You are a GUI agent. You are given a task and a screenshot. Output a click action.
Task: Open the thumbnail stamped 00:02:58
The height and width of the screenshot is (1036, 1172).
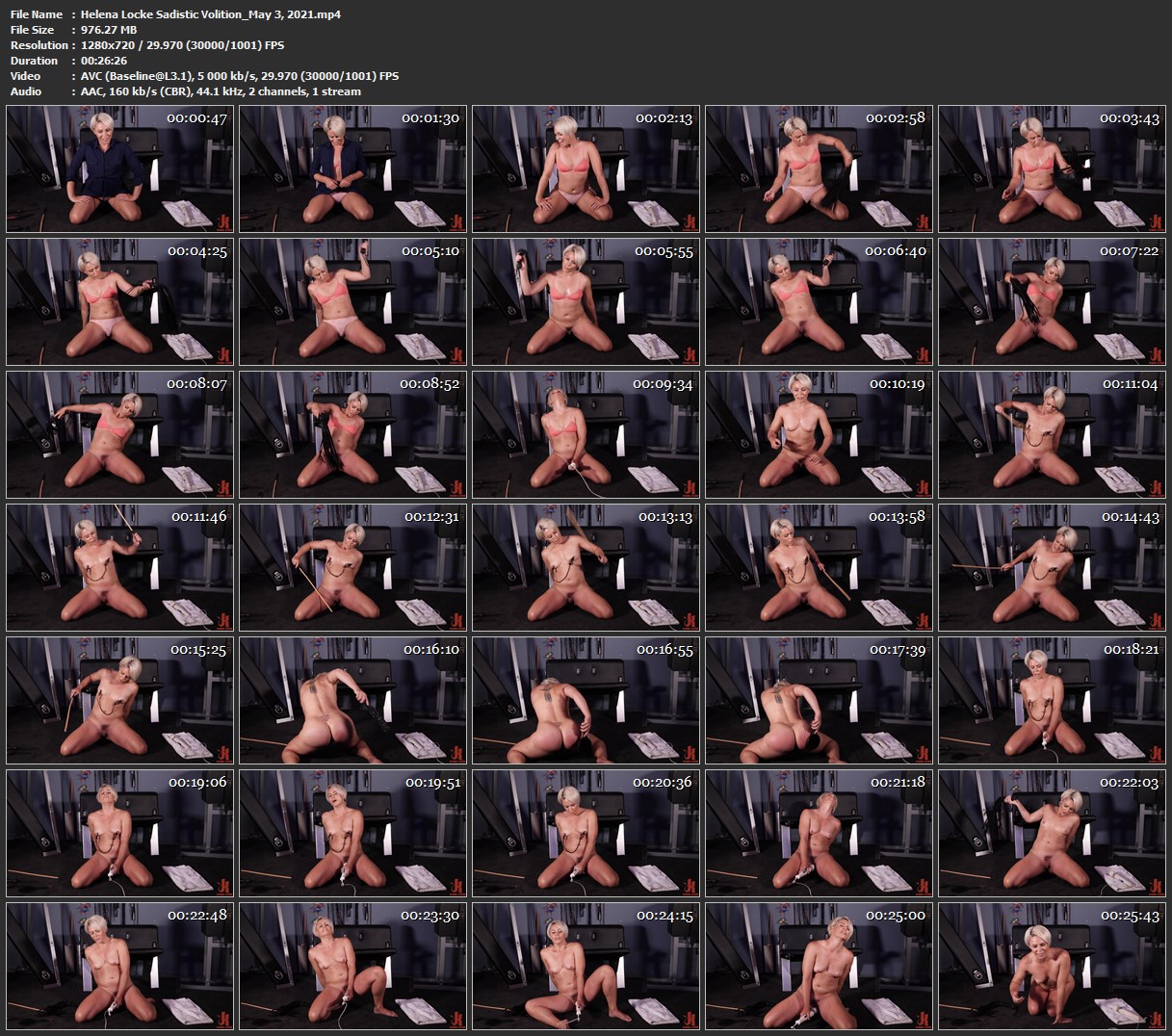tap(820, 168)
